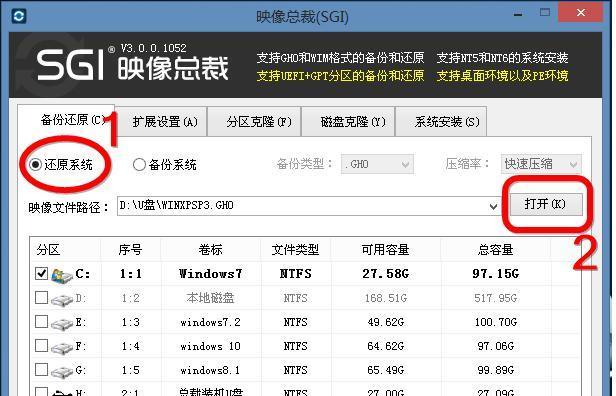616x396 pixels.
Task: Click the E: drive icon
Action: pyautogui.click(x=62, y=324)
